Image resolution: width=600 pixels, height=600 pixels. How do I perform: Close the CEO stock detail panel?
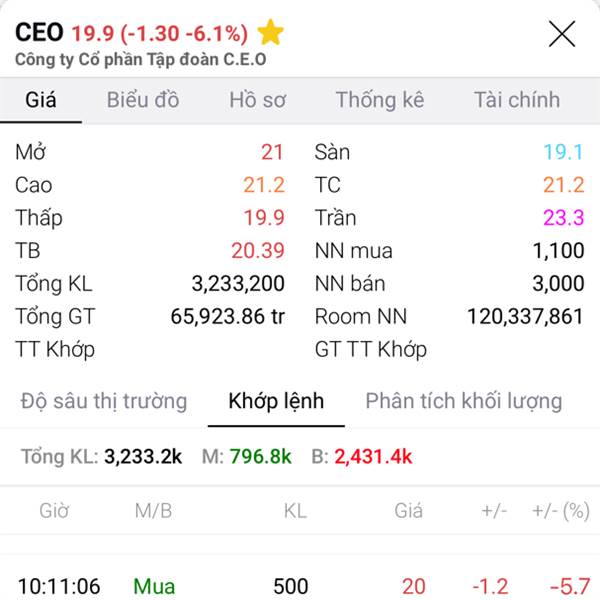pyautogui.click(x=562, y=34)
